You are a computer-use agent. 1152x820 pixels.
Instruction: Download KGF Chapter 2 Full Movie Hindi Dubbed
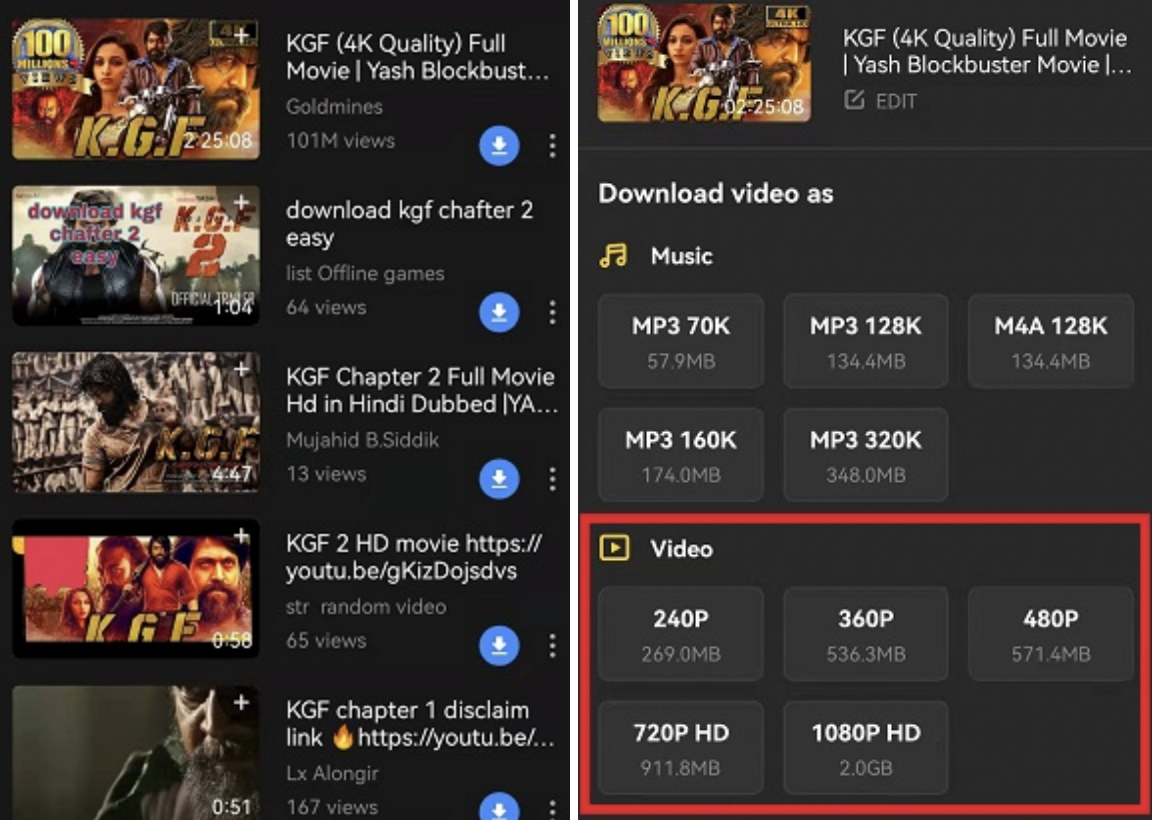pyautogui.click(x=500, y=479)
